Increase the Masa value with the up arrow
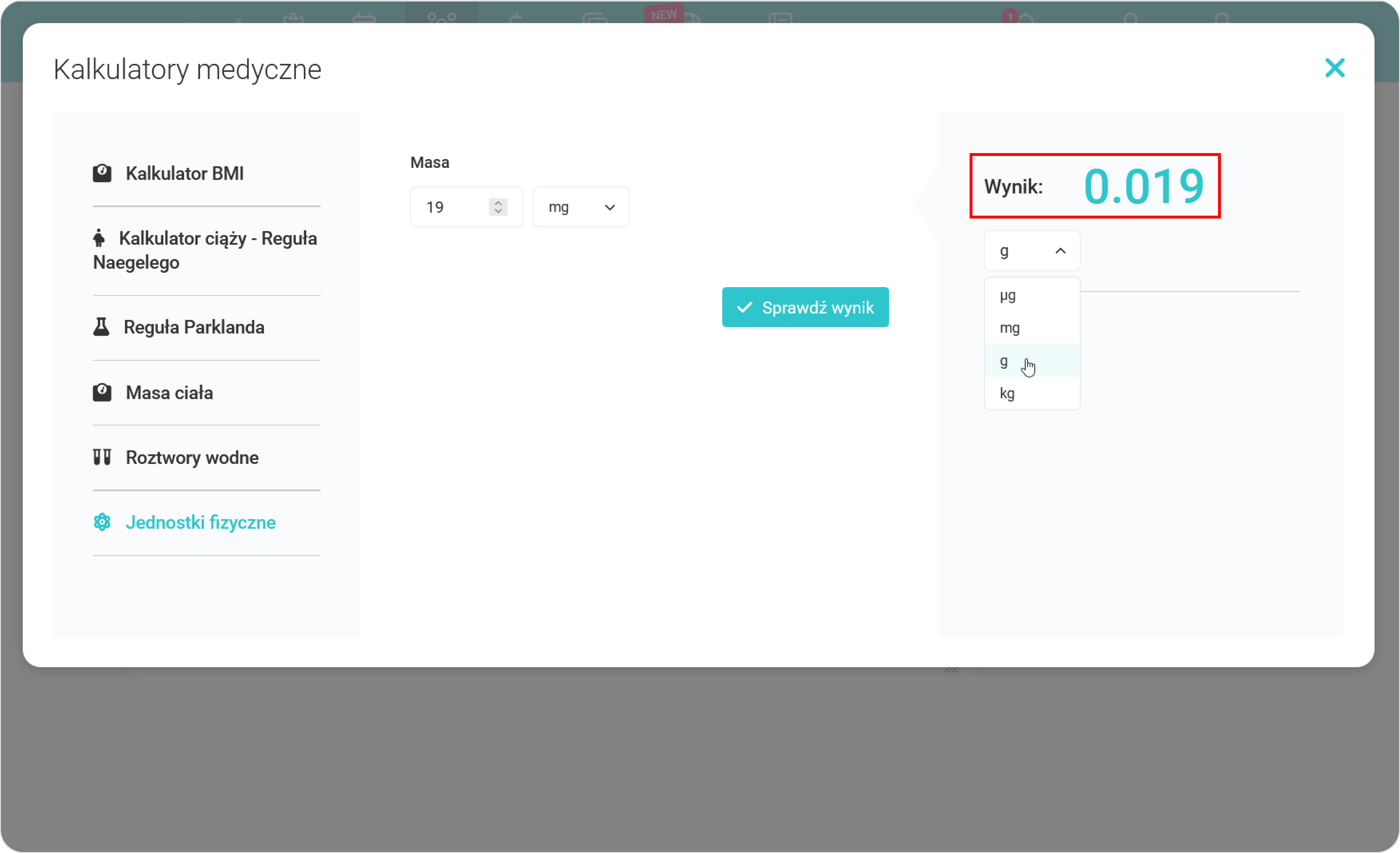 (498, 202)
